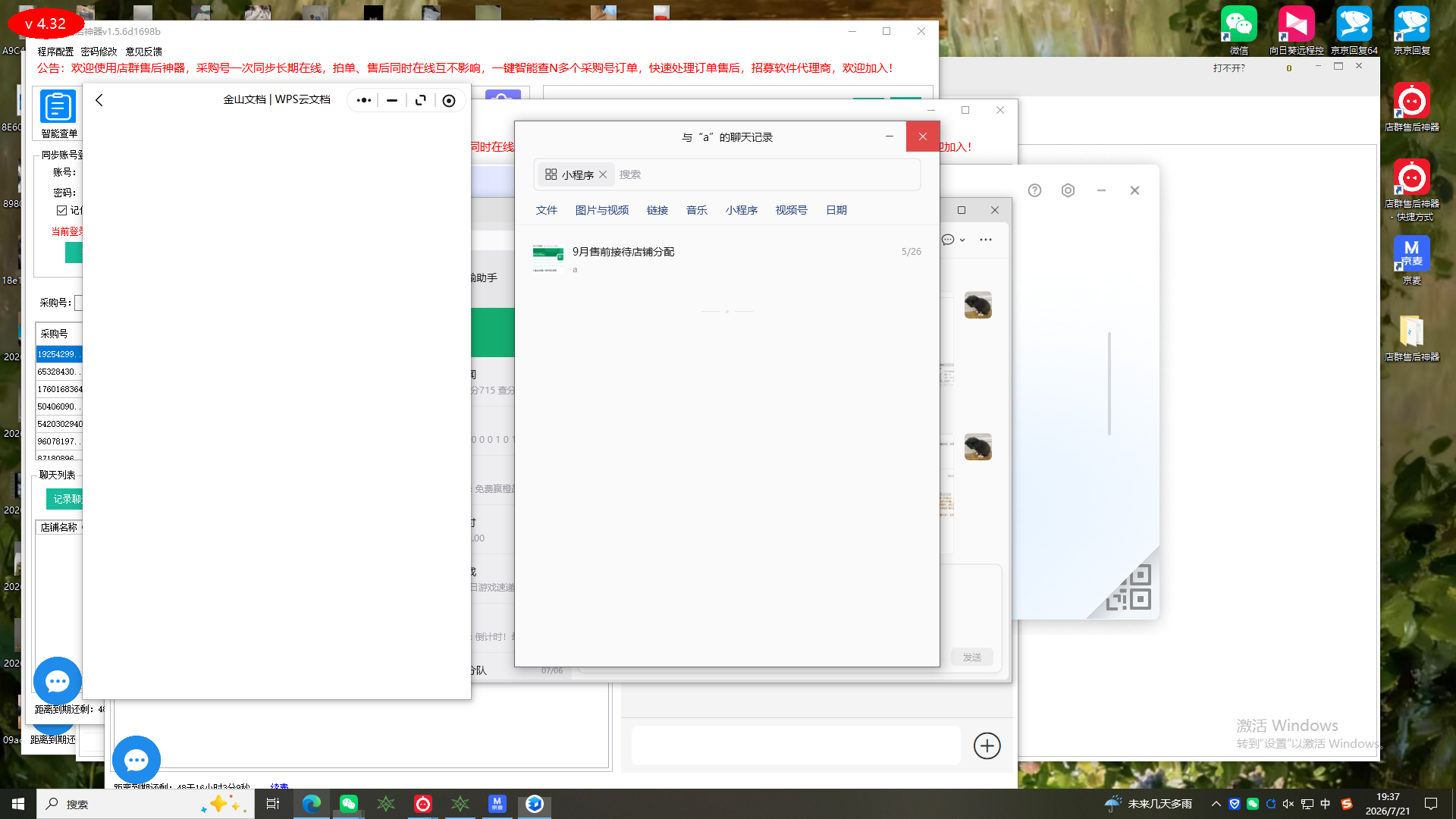1456x819 pixels.
Task: Switch to the 链接 tab
Action: (657, 210)
